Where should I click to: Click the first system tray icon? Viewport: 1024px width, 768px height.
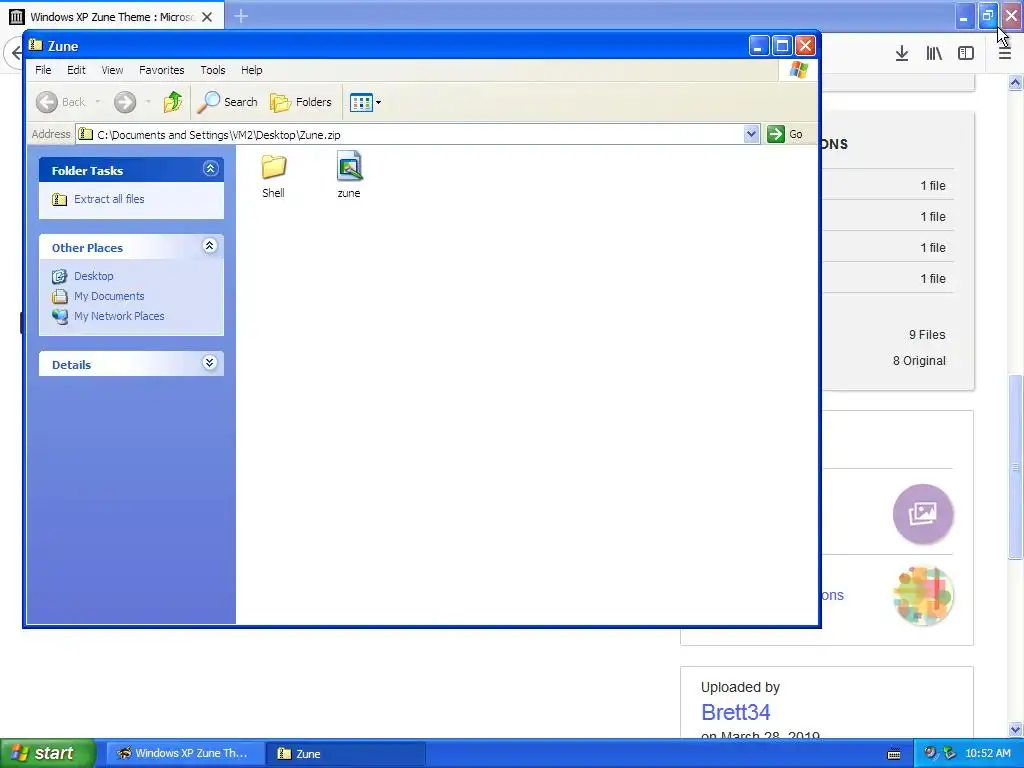coord(930,753)
